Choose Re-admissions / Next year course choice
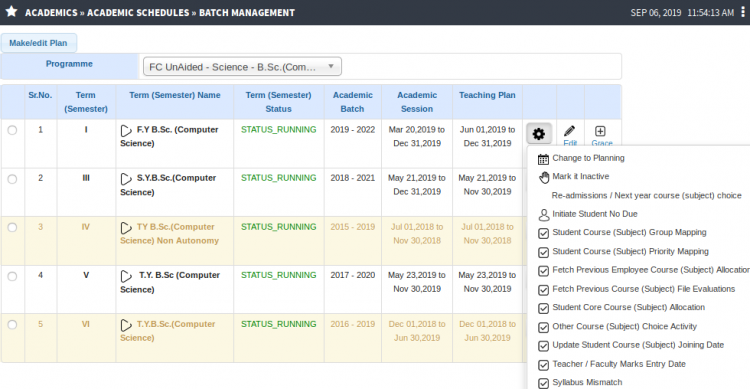 pos(646,195)
